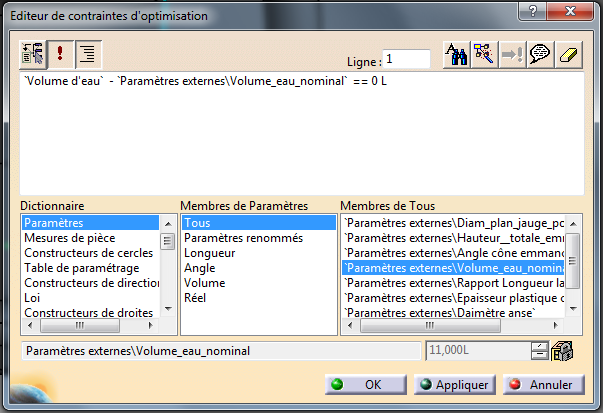Select Paramètres externes\Rapport Longueur row
The width and height of the screenshot is (603, 413).
[x=453, y=283]
